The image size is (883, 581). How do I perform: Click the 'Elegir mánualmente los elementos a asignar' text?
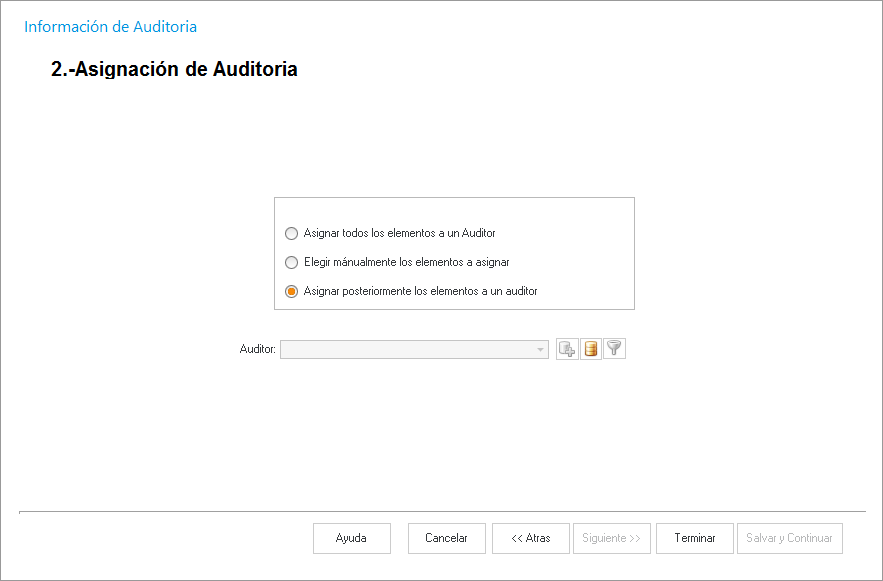[406, 263]
